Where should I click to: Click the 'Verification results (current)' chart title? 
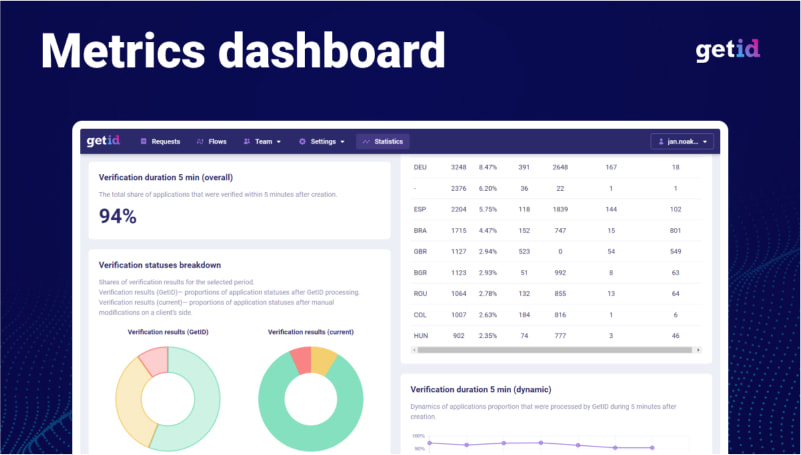pyautogui.click(x=311, y=332)
